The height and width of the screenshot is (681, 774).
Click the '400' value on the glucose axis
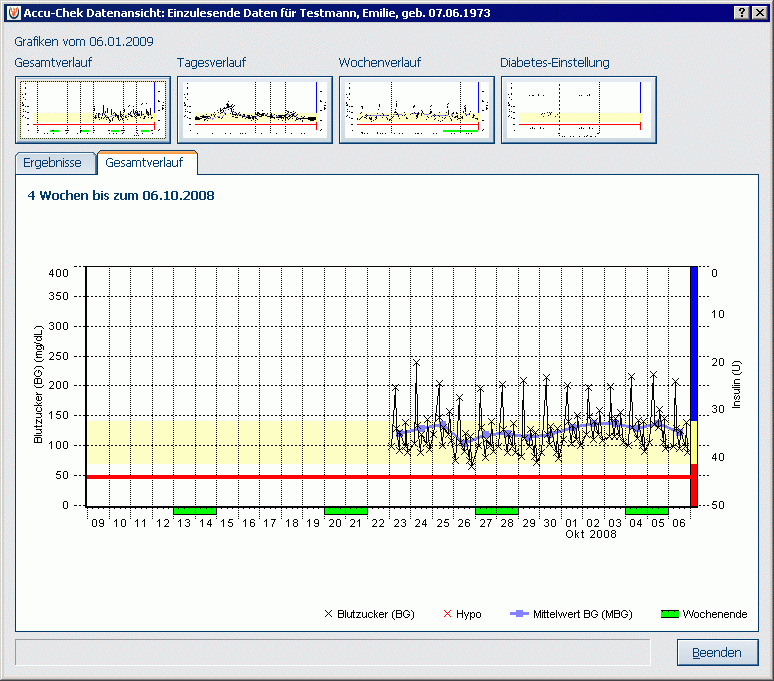pos(58,273)
